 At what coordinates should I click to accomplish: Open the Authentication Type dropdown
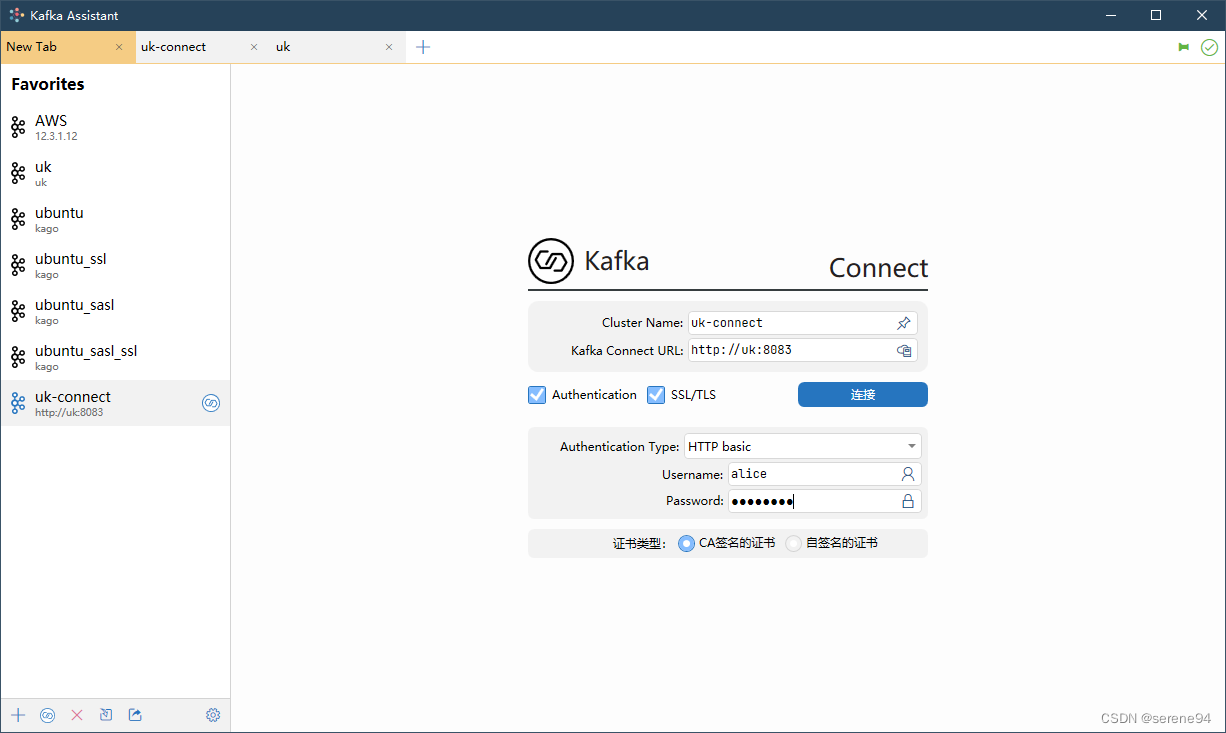tap(803, 447)
